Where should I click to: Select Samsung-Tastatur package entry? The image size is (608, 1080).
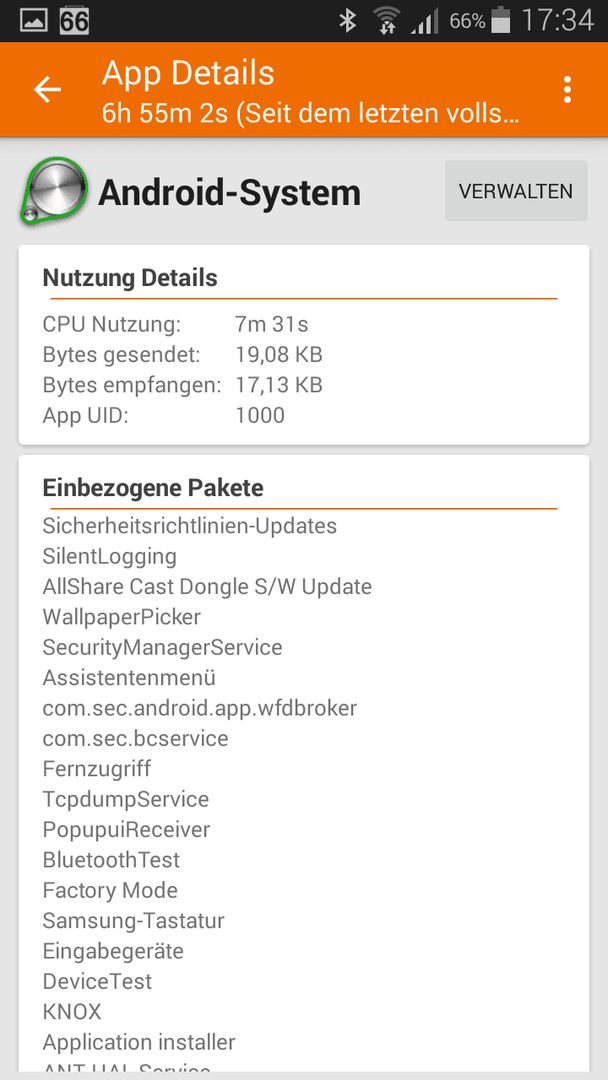pyautogui.click(x=134, y=920)
